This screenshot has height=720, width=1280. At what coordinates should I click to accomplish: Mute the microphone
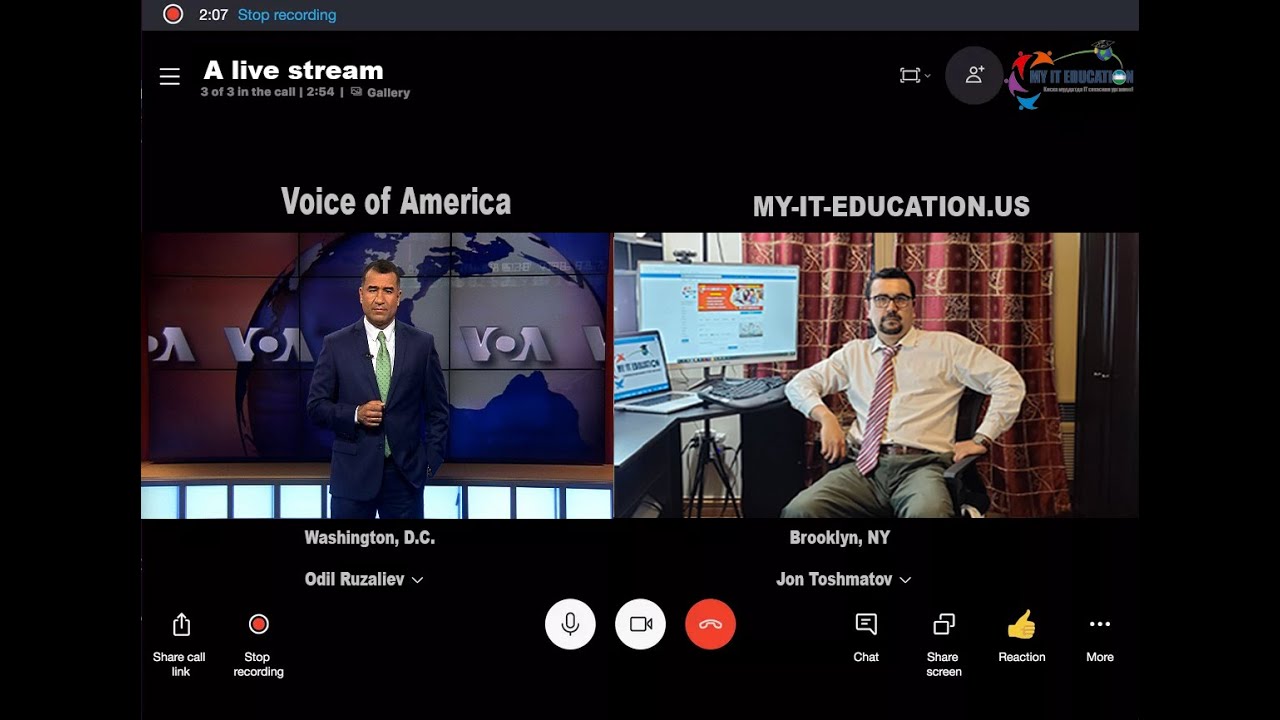point(570,624)
